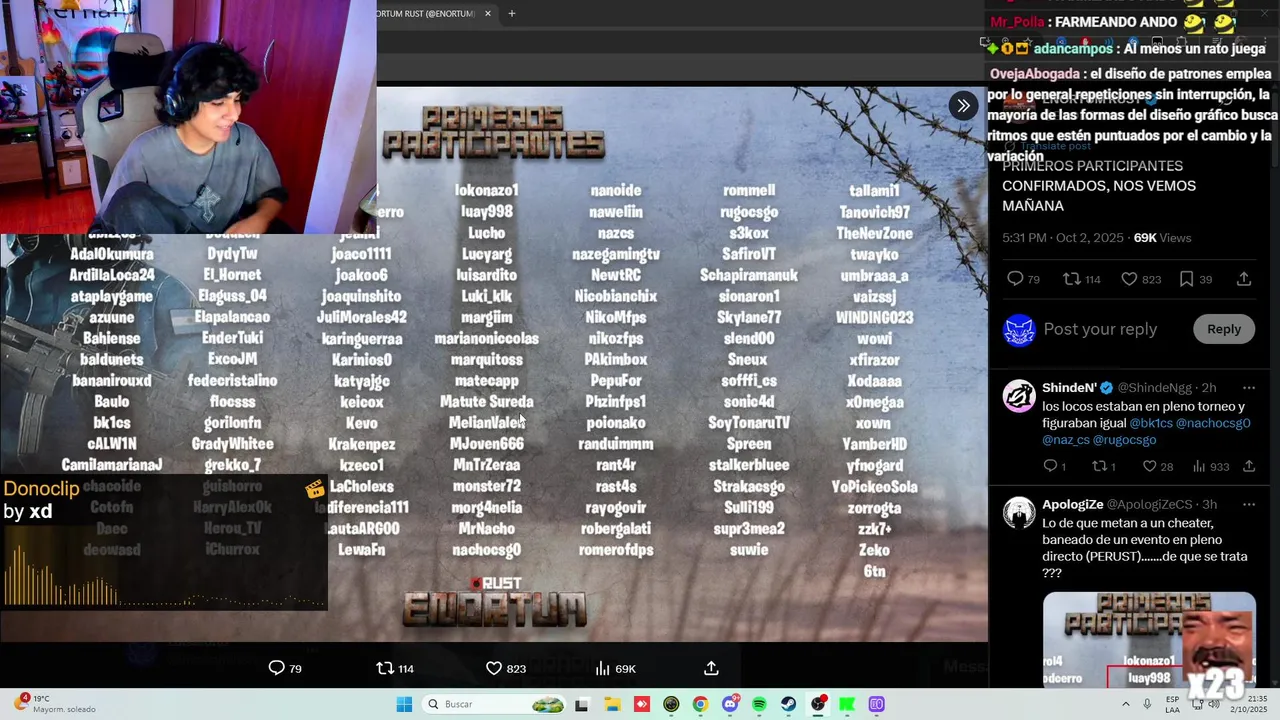Open a new browser tab with plus button
The image size is (1280, 720).
point(511,13)
